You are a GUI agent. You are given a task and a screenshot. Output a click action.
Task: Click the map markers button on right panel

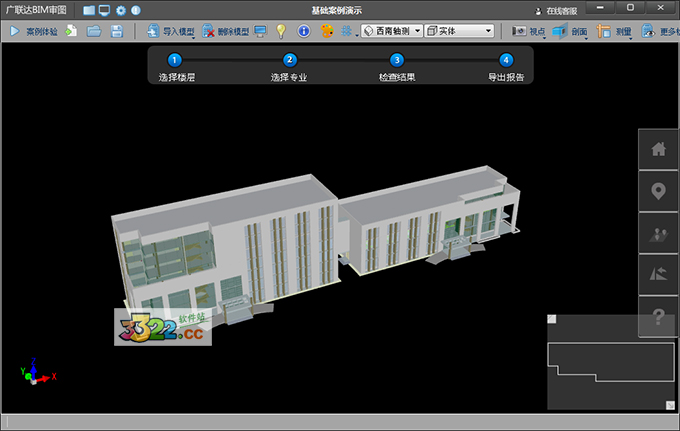658,233
